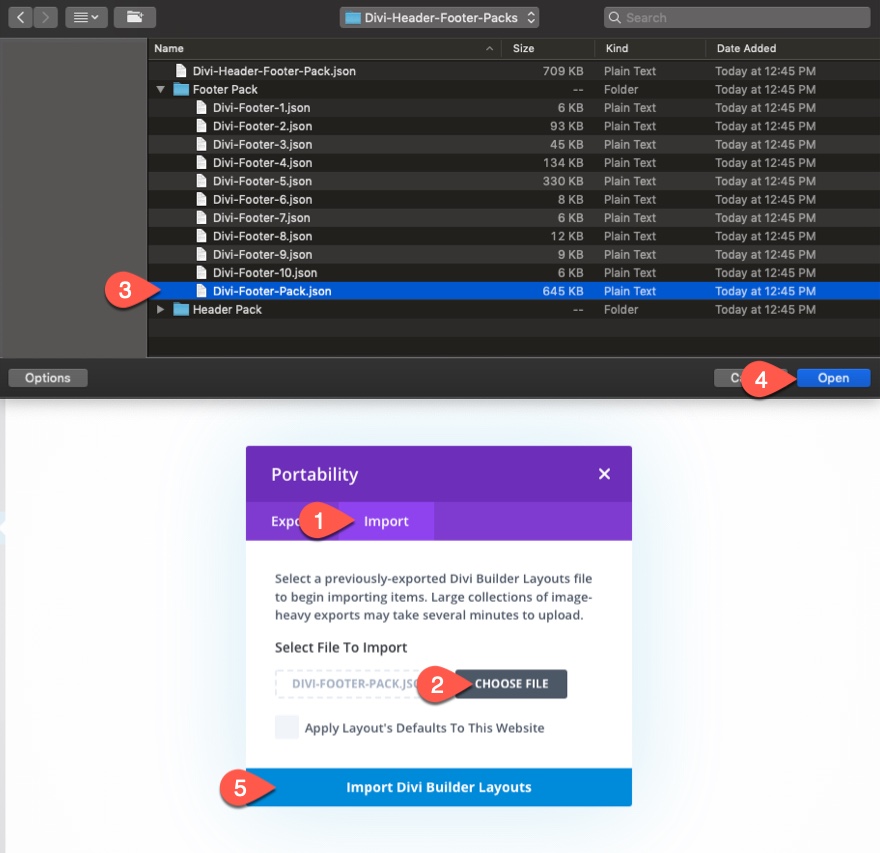Screen dimensions: 880x853
Task: Close the Portability modal
Action: tap(604, 474)
